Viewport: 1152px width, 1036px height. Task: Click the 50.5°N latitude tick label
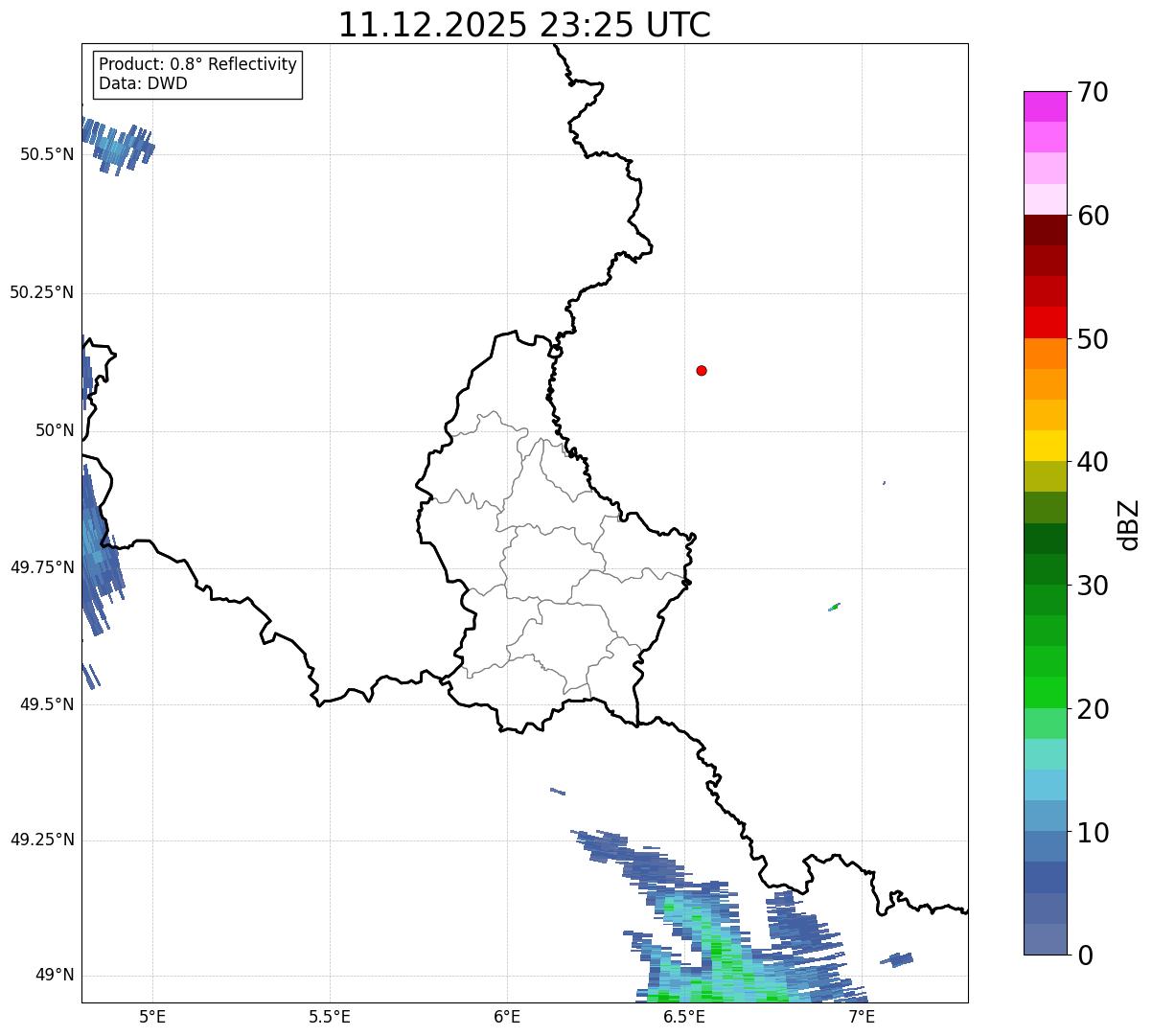pyautogui.click(x=47, y=154)
